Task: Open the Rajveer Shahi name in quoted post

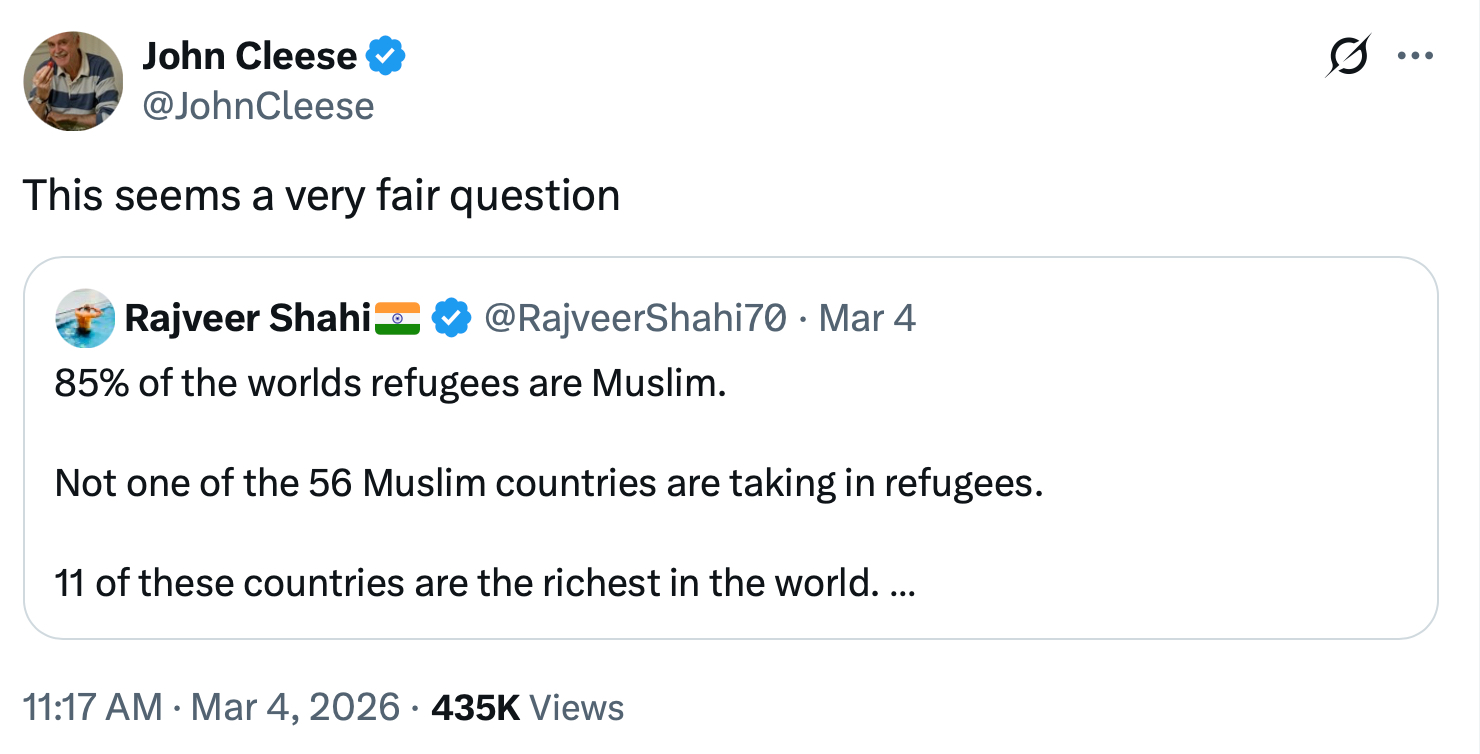Action: pyautogui.click(x=247, y=319)
